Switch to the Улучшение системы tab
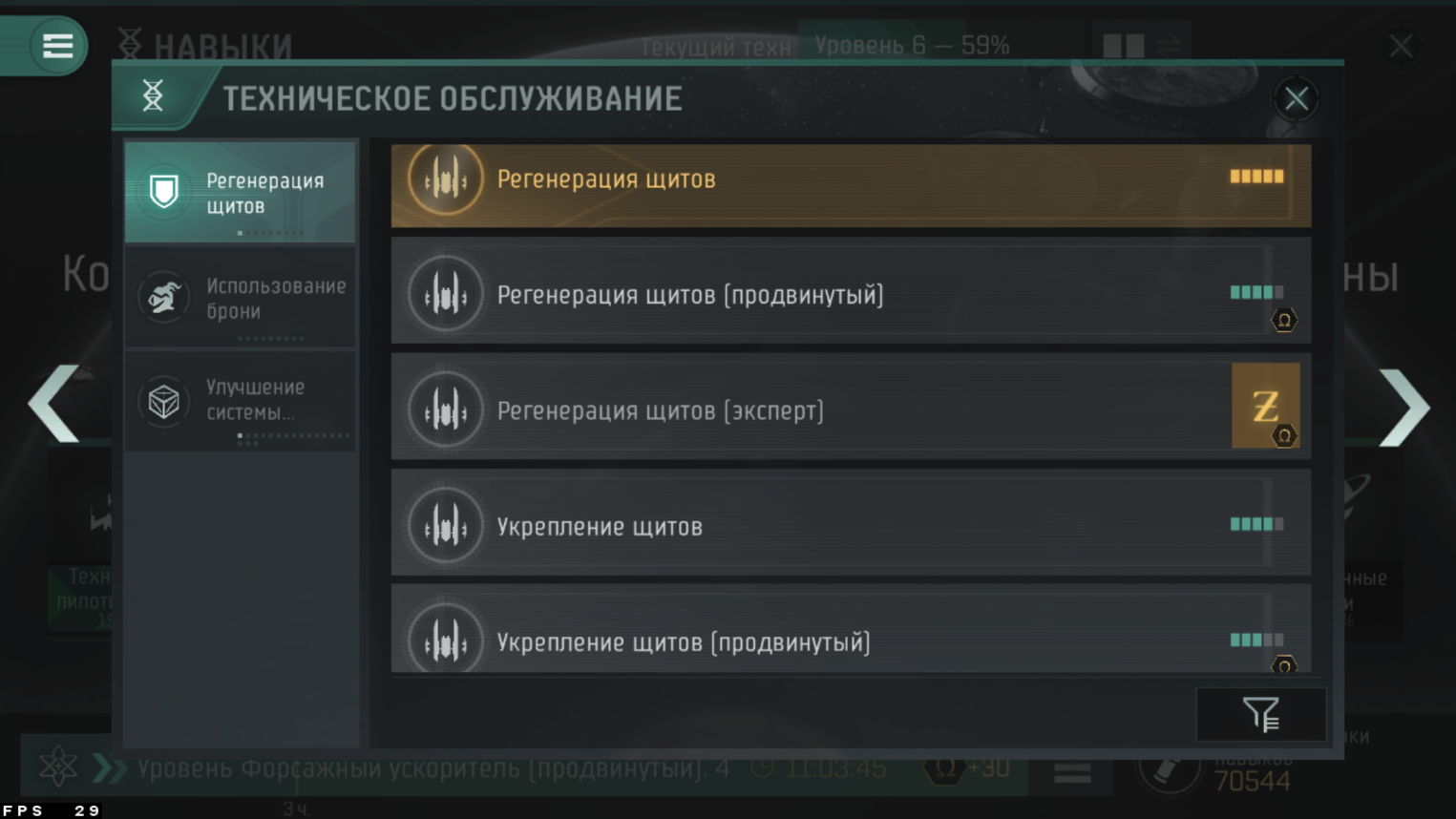 [240, 401]
